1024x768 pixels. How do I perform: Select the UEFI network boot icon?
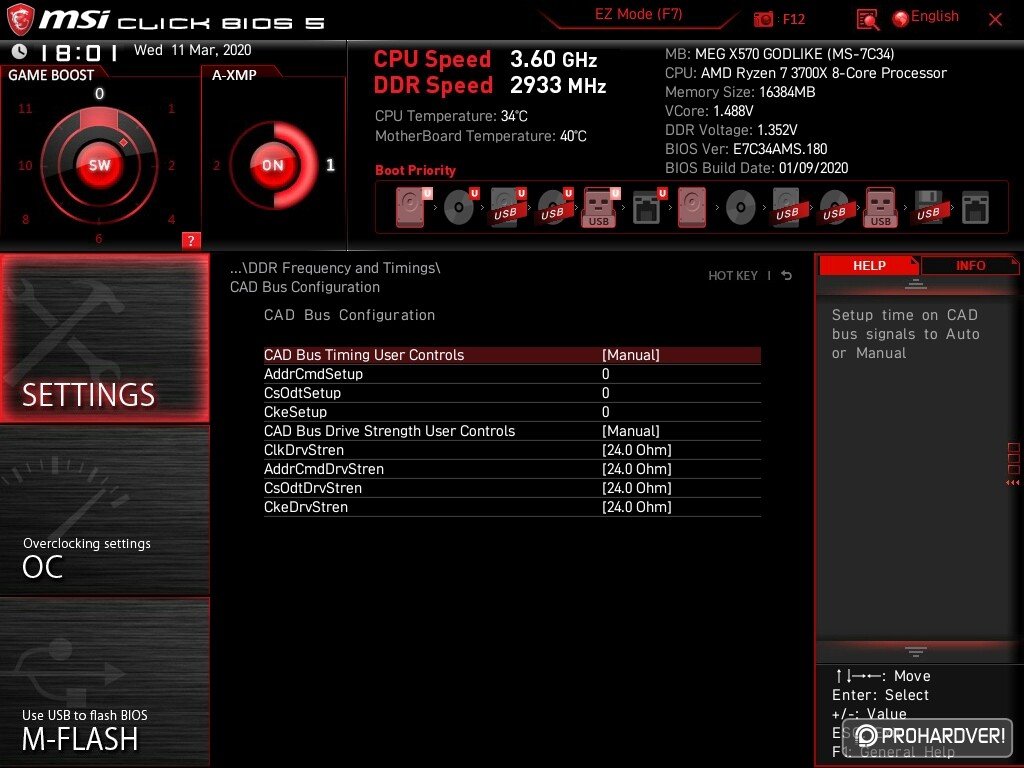(649, 207)
